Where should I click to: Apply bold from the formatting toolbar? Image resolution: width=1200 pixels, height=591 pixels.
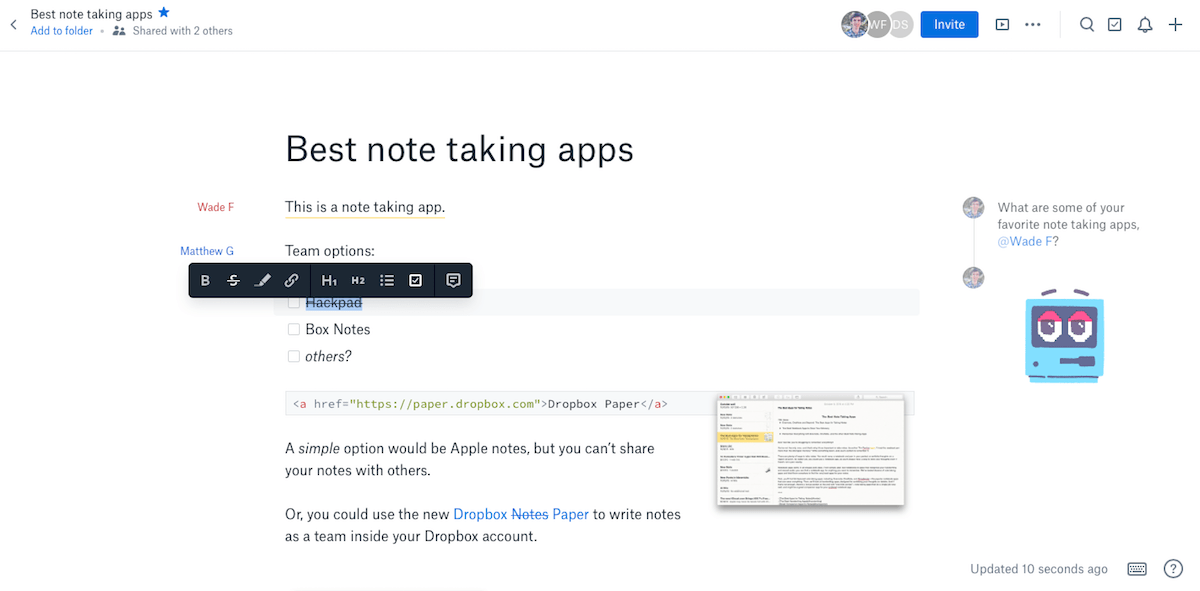click(x=205, y=281)
